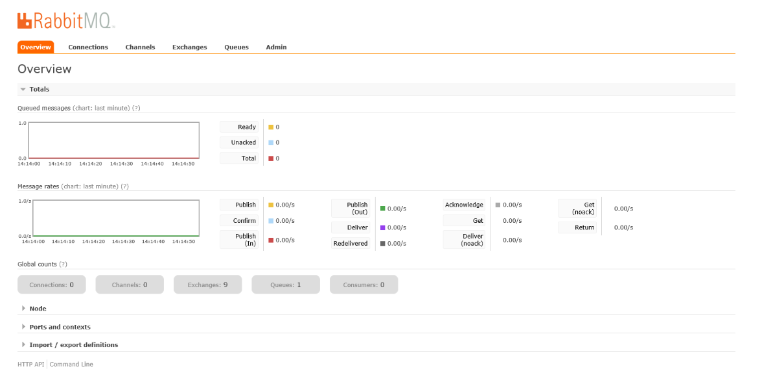This screenshot has height=384, width=762.
Task: Go to the Queues tab
Action: pos(236,47)
